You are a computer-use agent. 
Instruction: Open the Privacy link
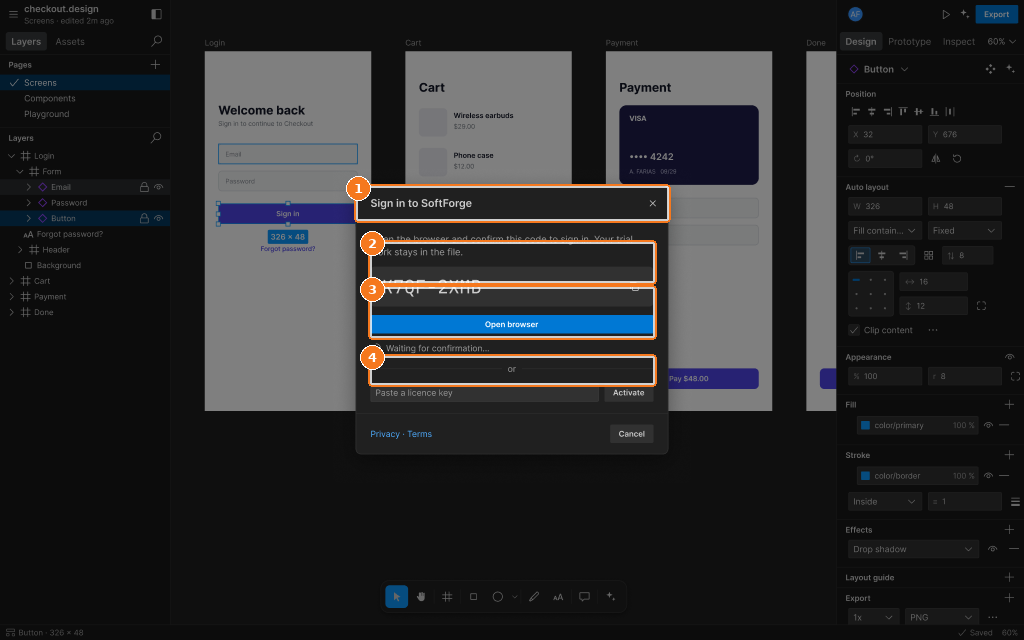[385, 434]
